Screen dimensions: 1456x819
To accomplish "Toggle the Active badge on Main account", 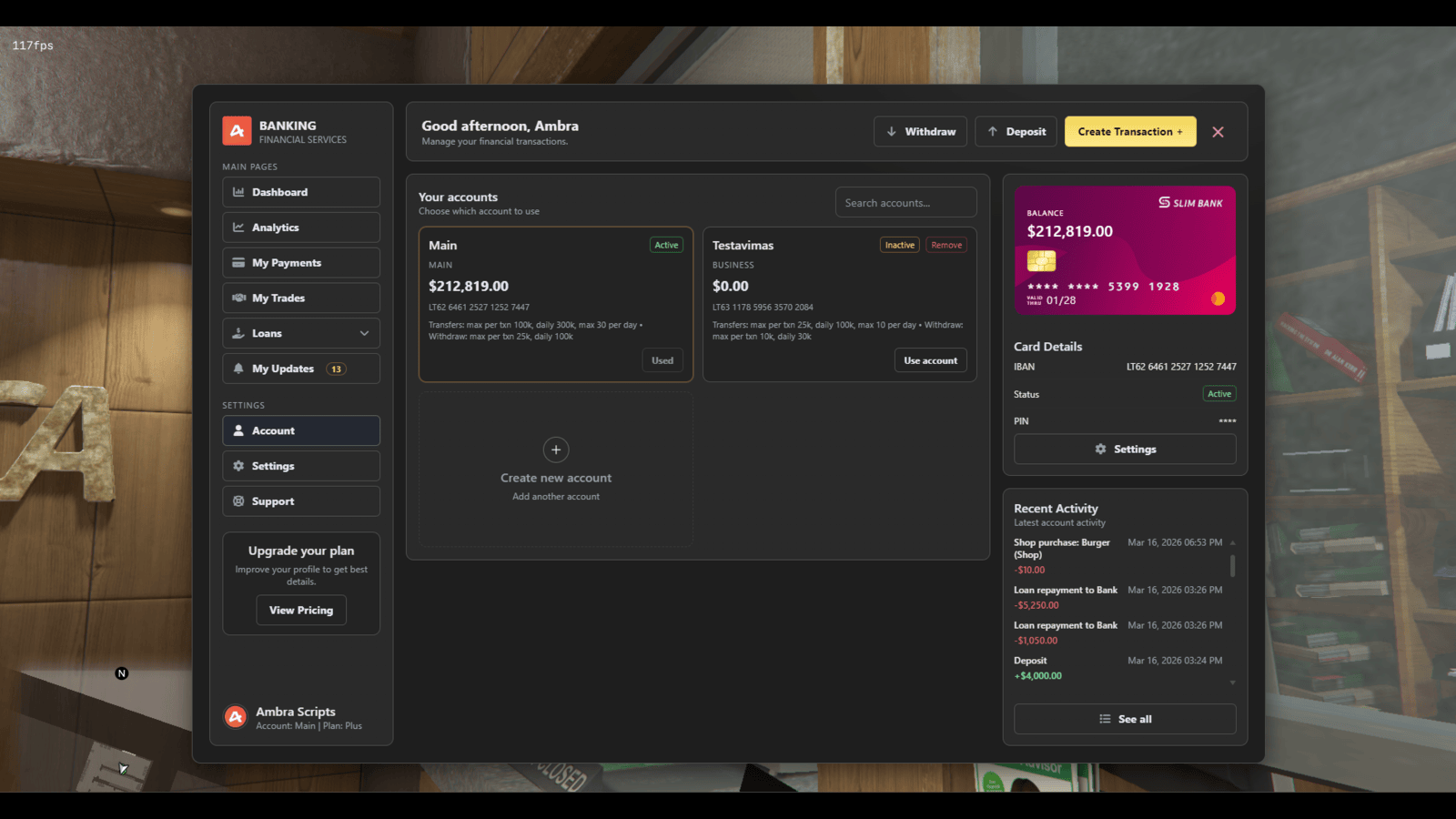I will (665, 244).
